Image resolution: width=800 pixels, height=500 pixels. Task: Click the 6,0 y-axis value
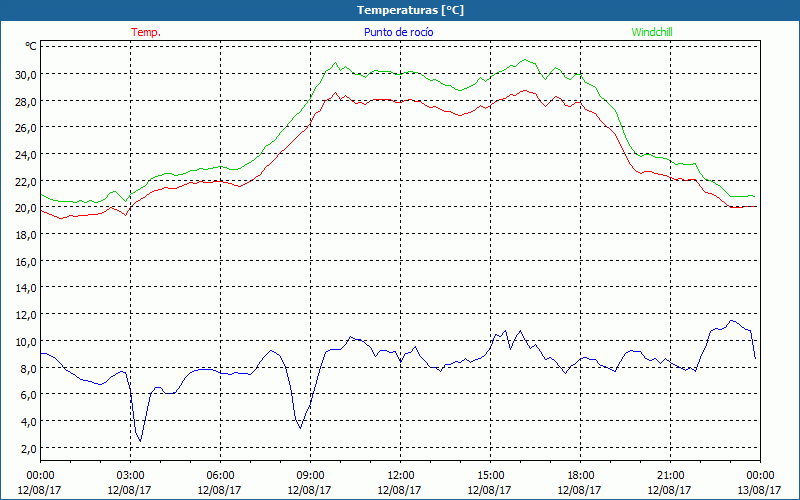point(28,394)
